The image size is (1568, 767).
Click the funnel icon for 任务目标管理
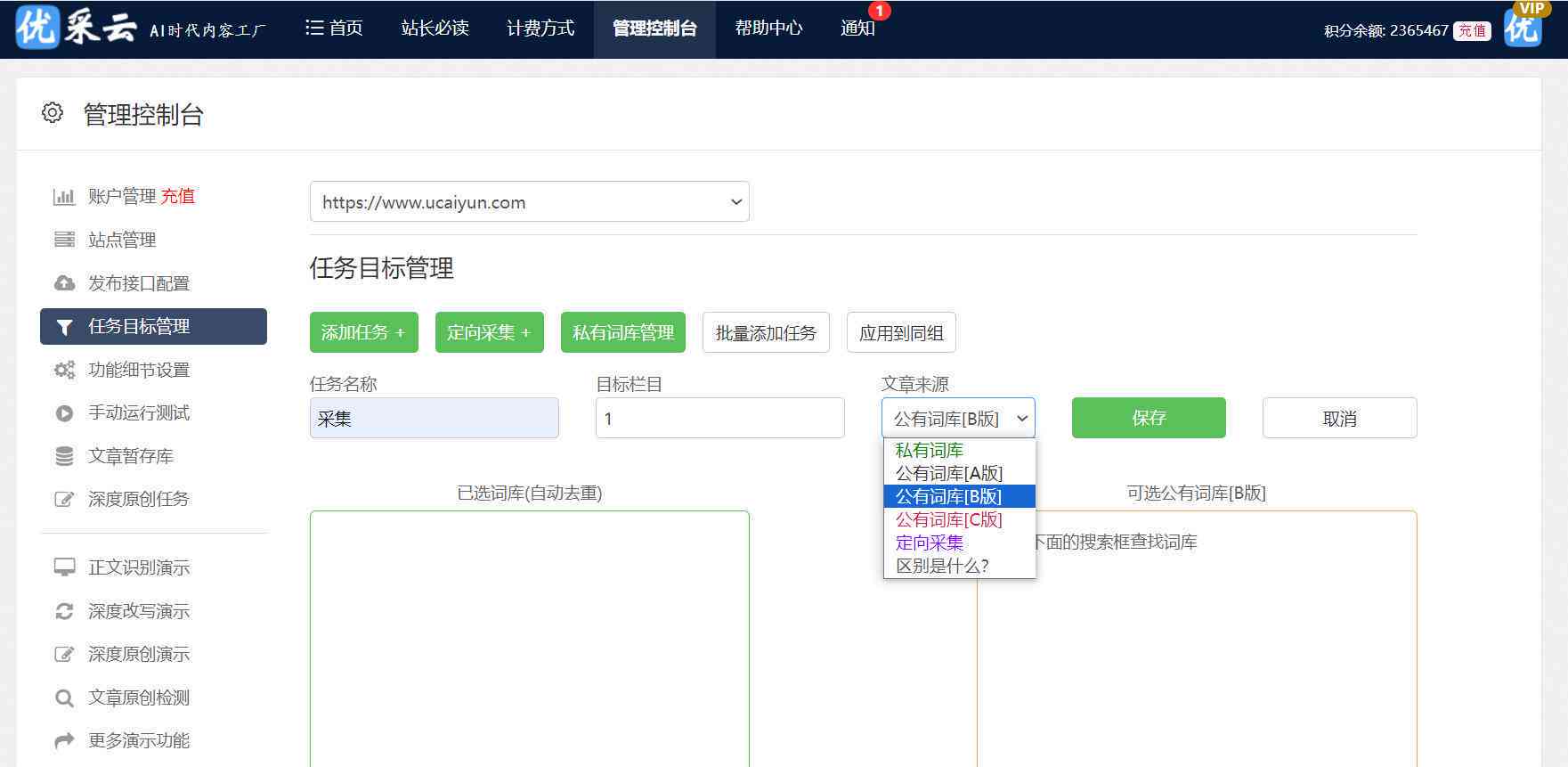point(64,327)
